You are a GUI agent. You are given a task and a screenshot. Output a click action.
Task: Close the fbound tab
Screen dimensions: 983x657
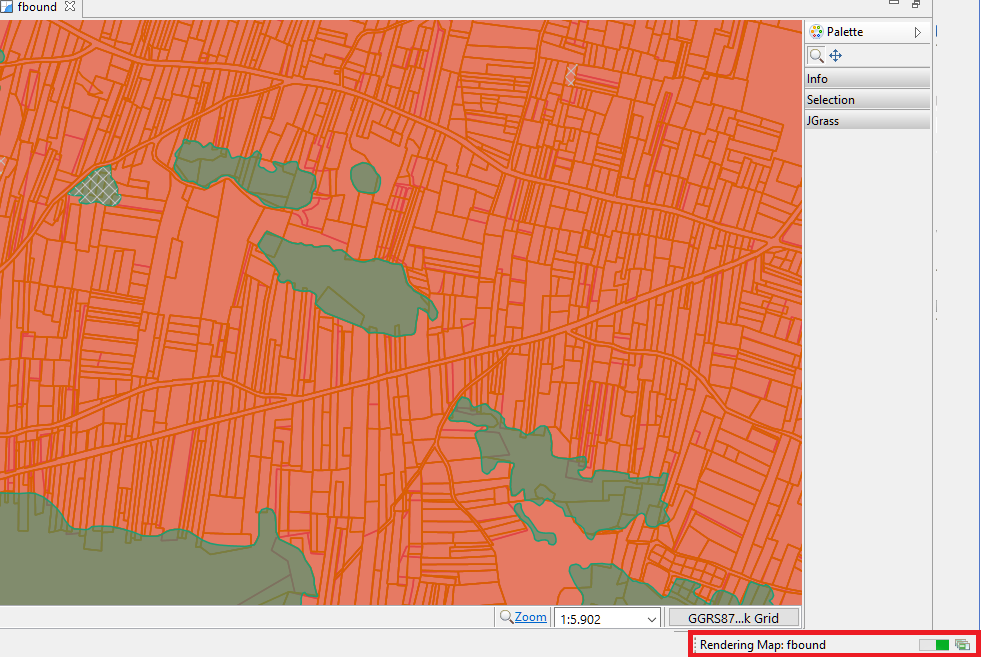70,6
